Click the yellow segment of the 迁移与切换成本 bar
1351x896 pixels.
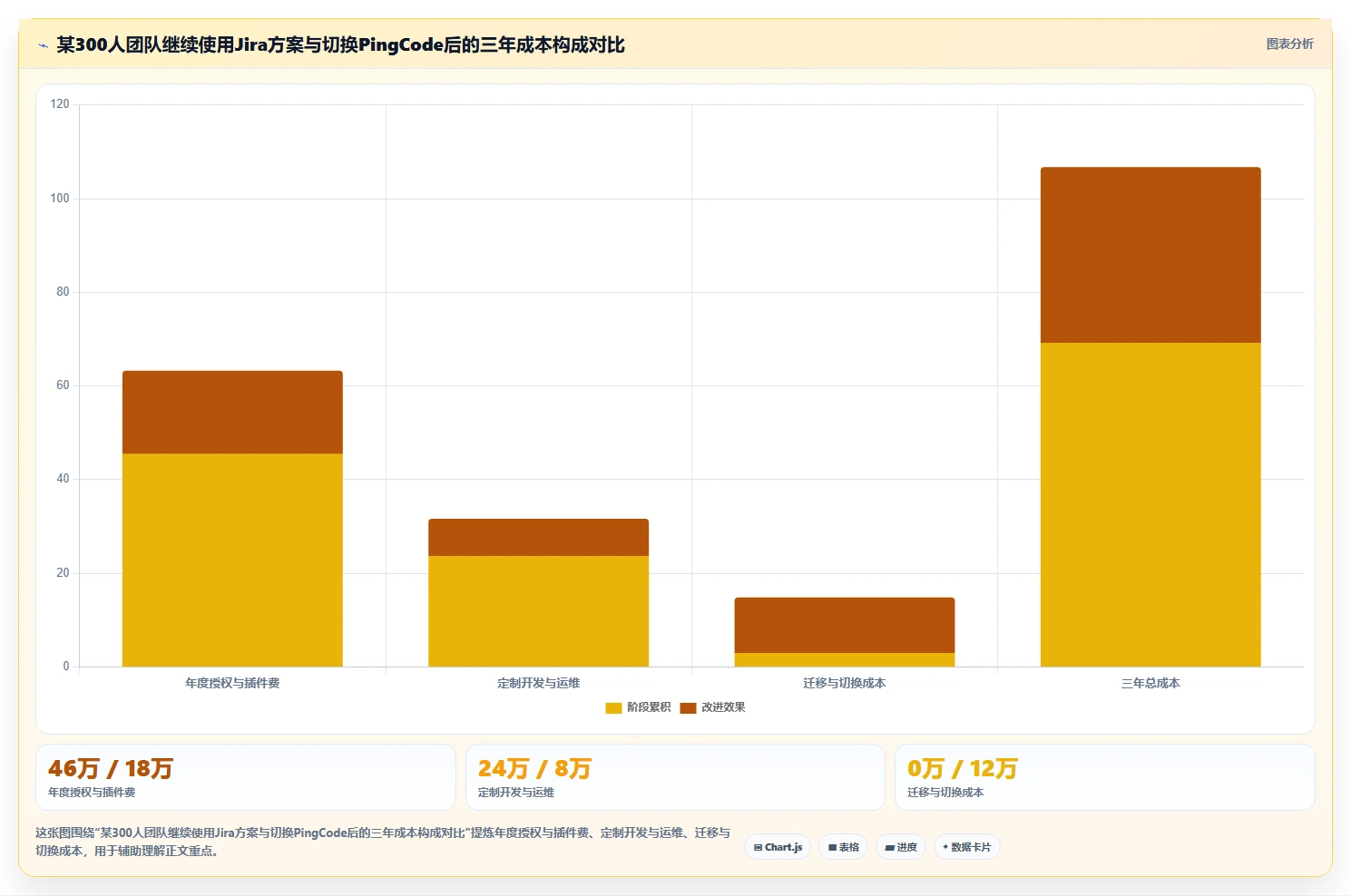[x=844, y=660]
